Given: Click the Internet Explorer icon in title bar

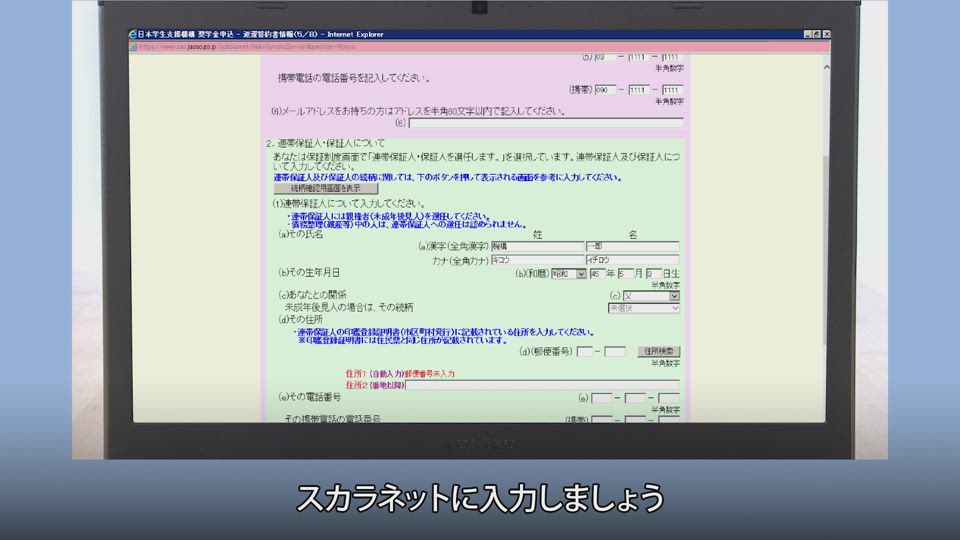Looking at the screenshot, I should click(x=135, y=34).
